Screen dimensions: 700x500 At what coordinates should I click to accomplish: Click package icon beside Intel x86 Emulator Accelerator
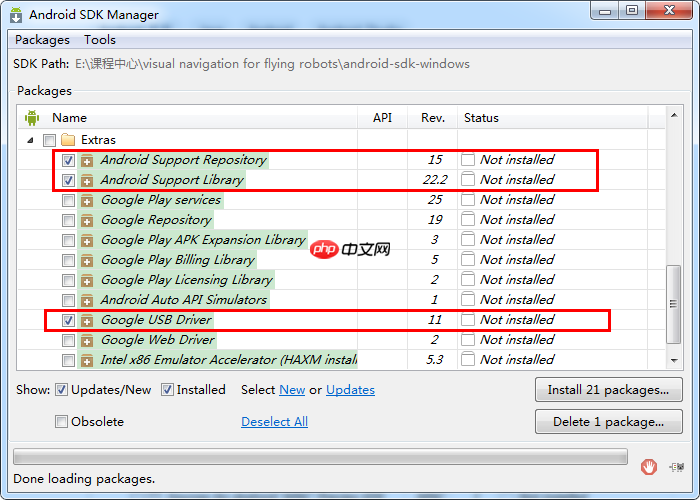pos(87,360)
